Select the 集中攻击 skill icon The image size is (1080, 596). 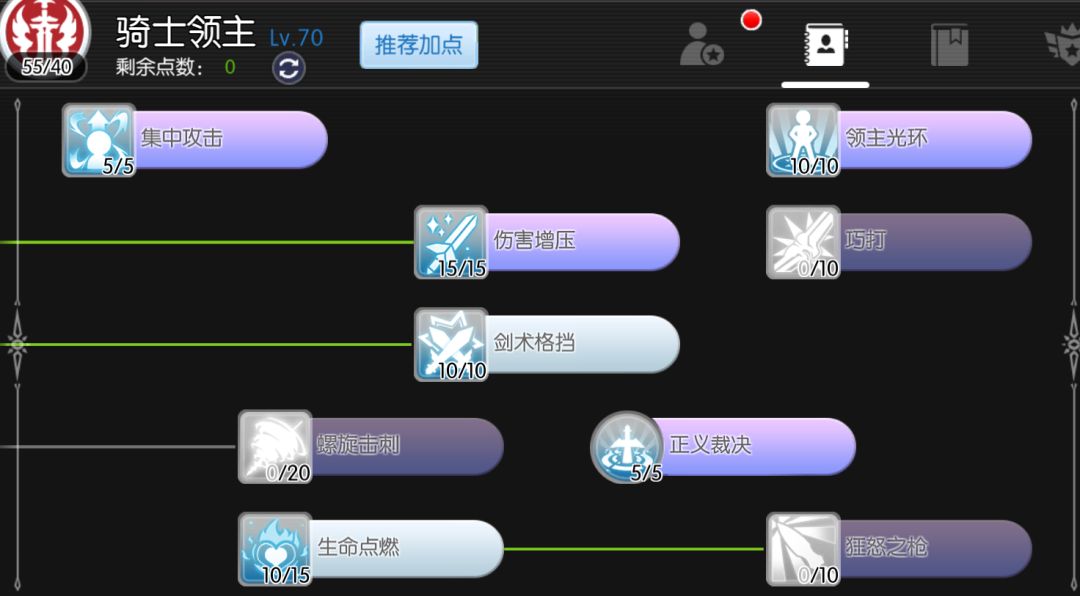(99, 140)
